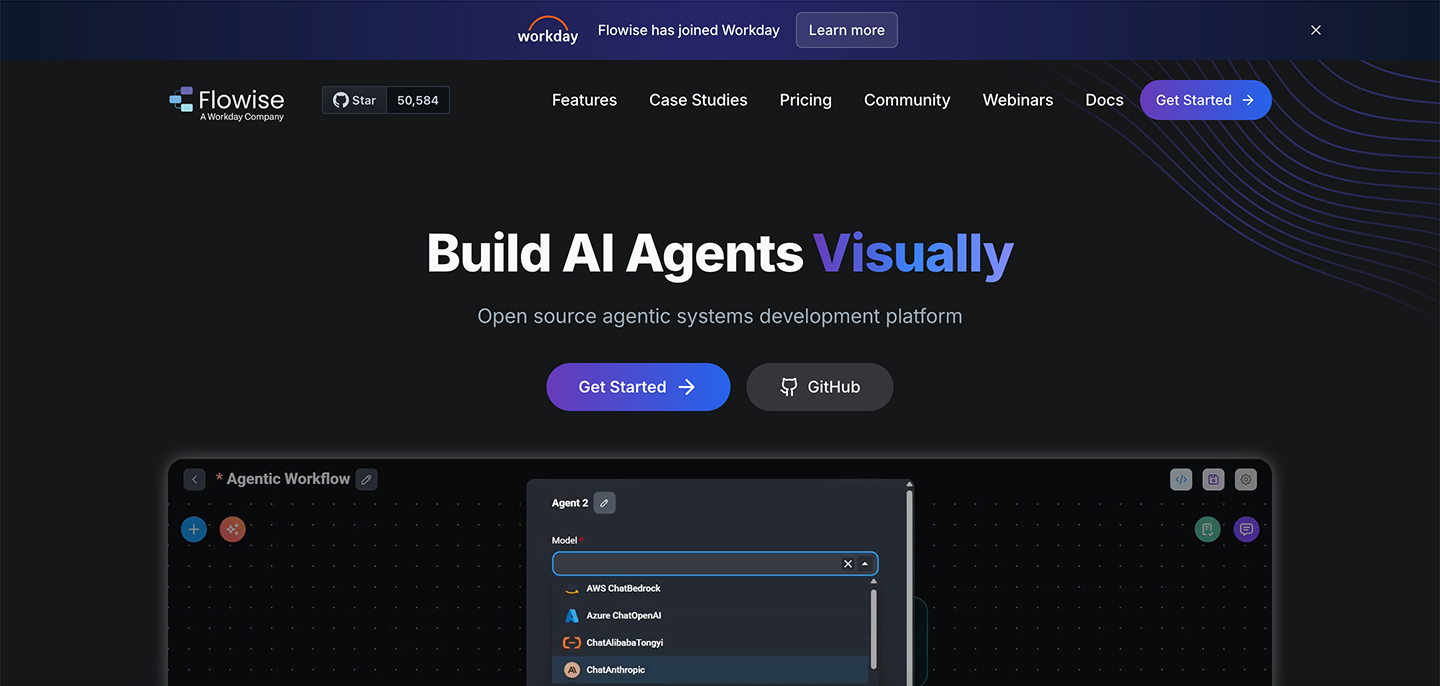1440x686 pixels.
Task: Collapse the Model dropdown using the arrow
Action: (865, 564)
